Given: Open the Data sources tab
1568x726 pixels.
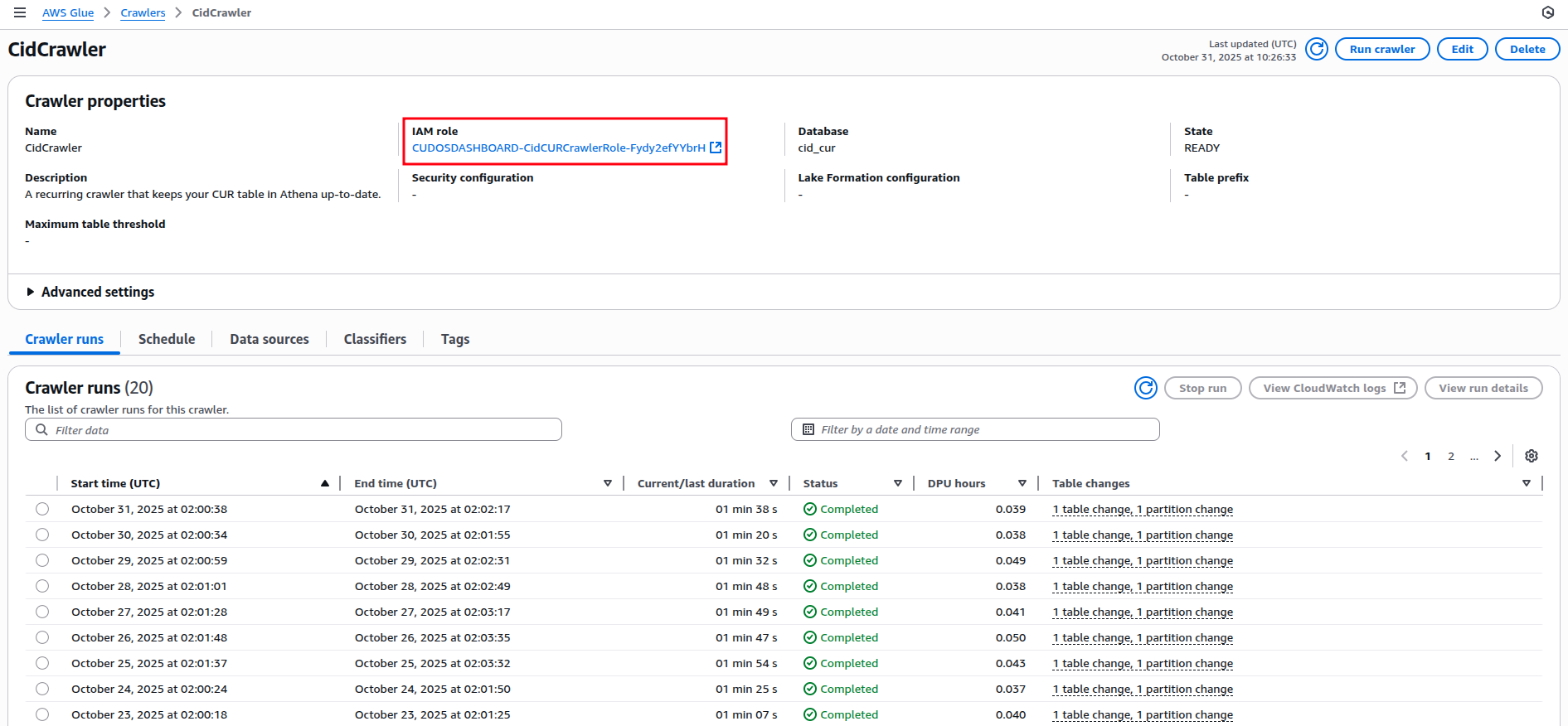Looking at the screenshot, I should (x=269, y=339).
